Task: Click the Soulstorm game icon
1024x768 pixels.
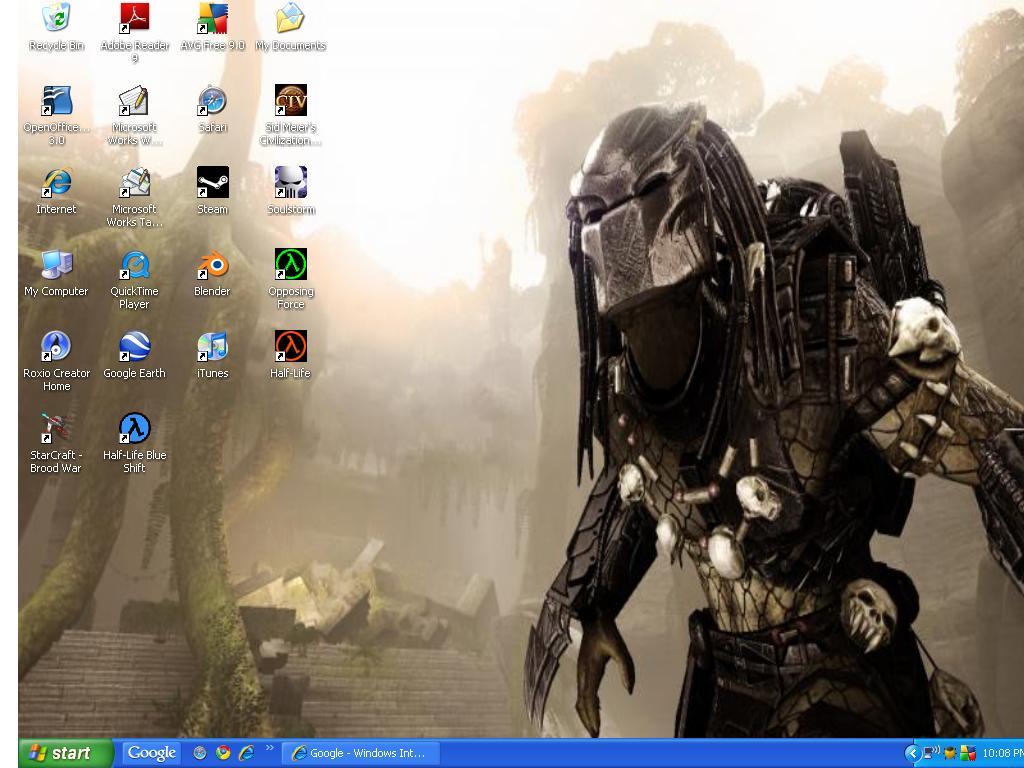Action: click(x=290, y=183)
